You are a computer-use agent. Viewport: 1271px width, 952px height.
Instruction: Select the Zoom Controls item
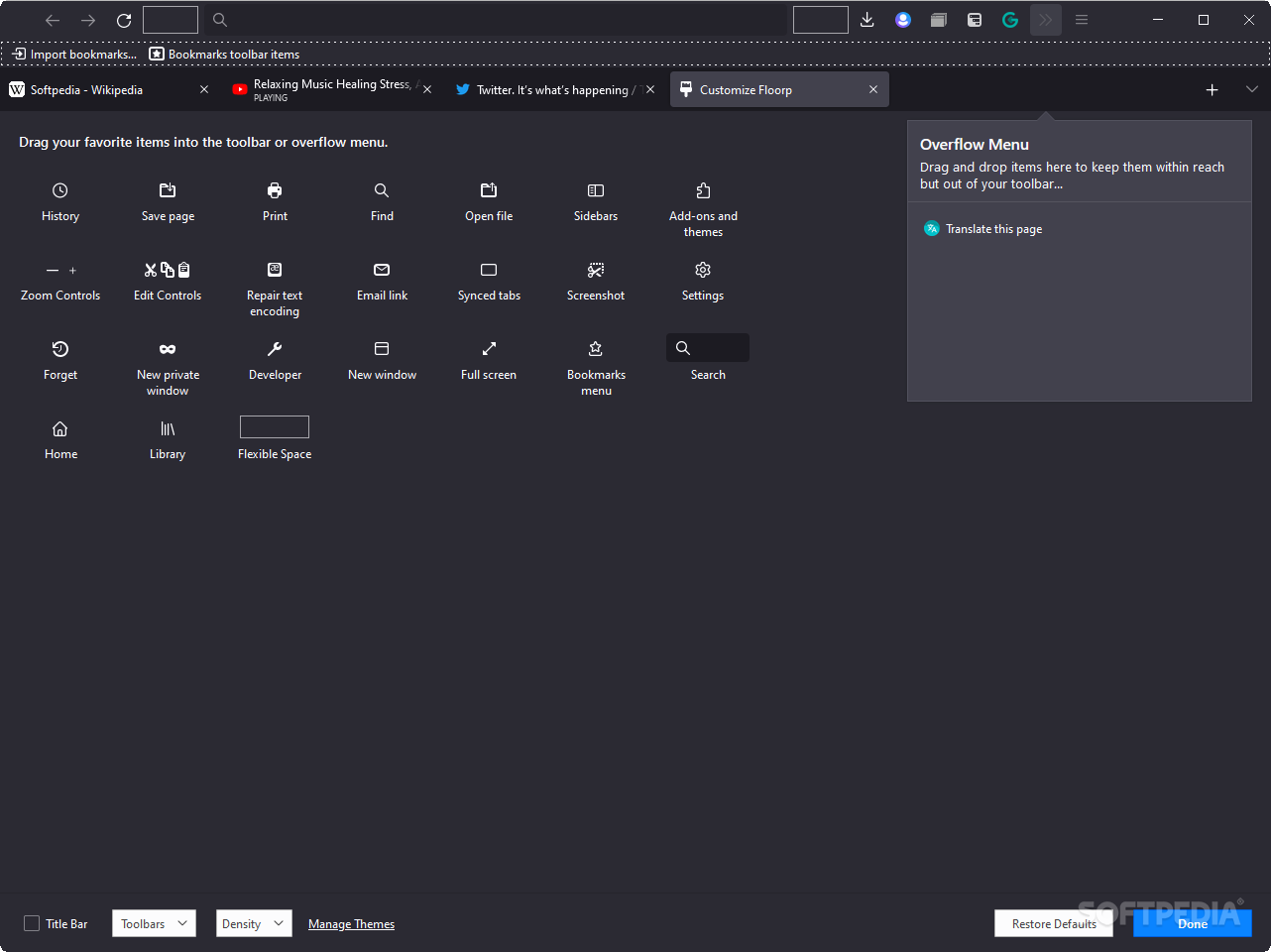60,282
